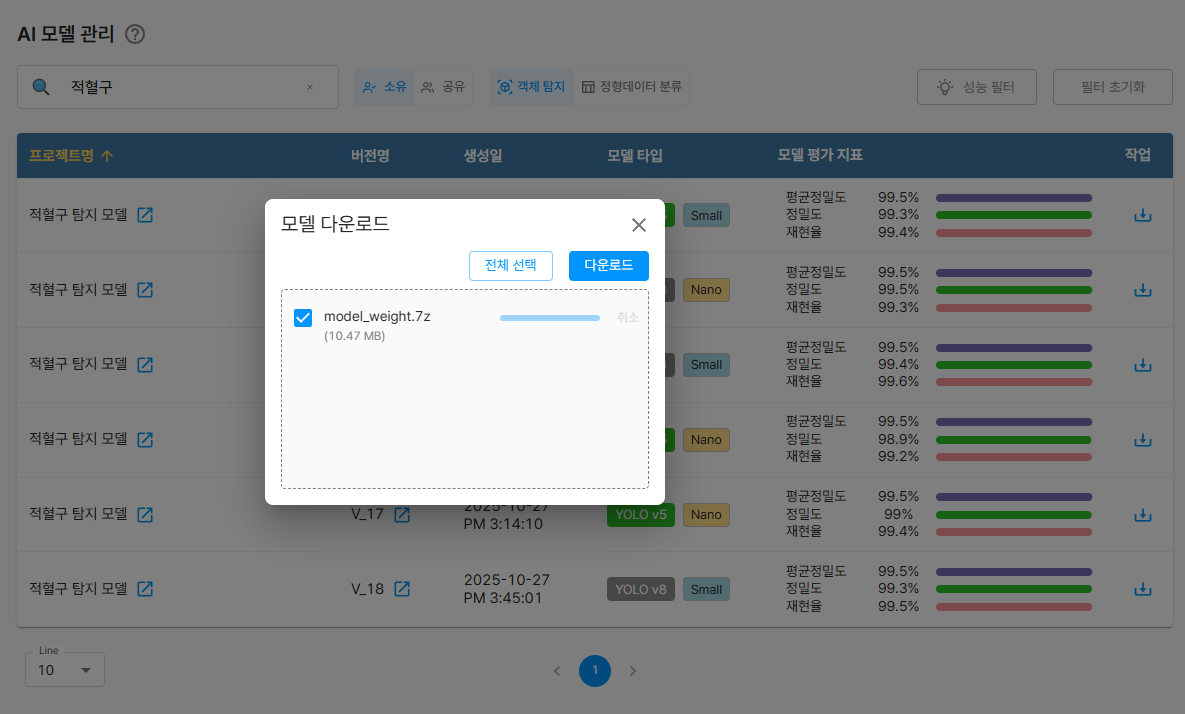Sort by 프로젝트명 column header
The image size is (1185, 714).
pyautogui.click(x=70, y=155)
